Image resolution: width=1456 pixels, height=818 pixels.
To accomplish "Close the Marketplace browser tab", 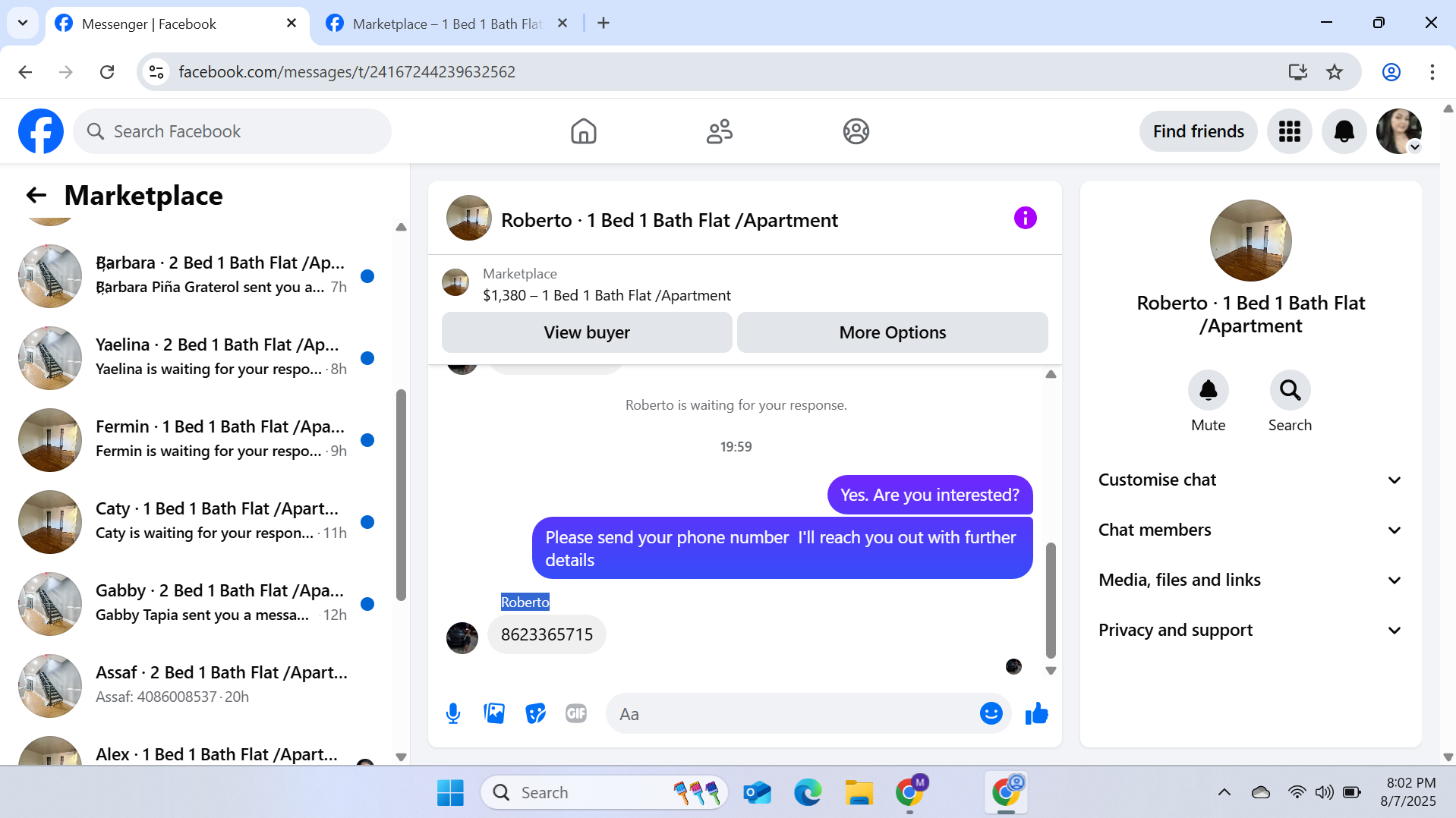I will point(563,23).
